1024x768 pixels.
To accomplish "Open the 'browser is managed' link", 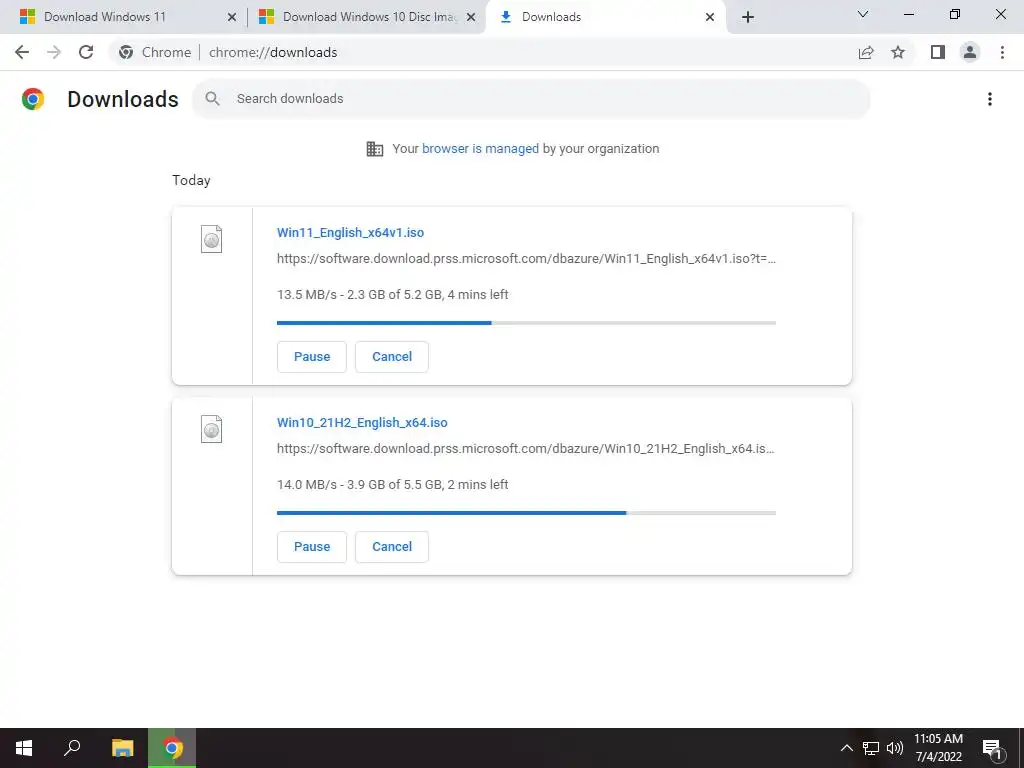I will pyautogui.click(x=480, y=149).
